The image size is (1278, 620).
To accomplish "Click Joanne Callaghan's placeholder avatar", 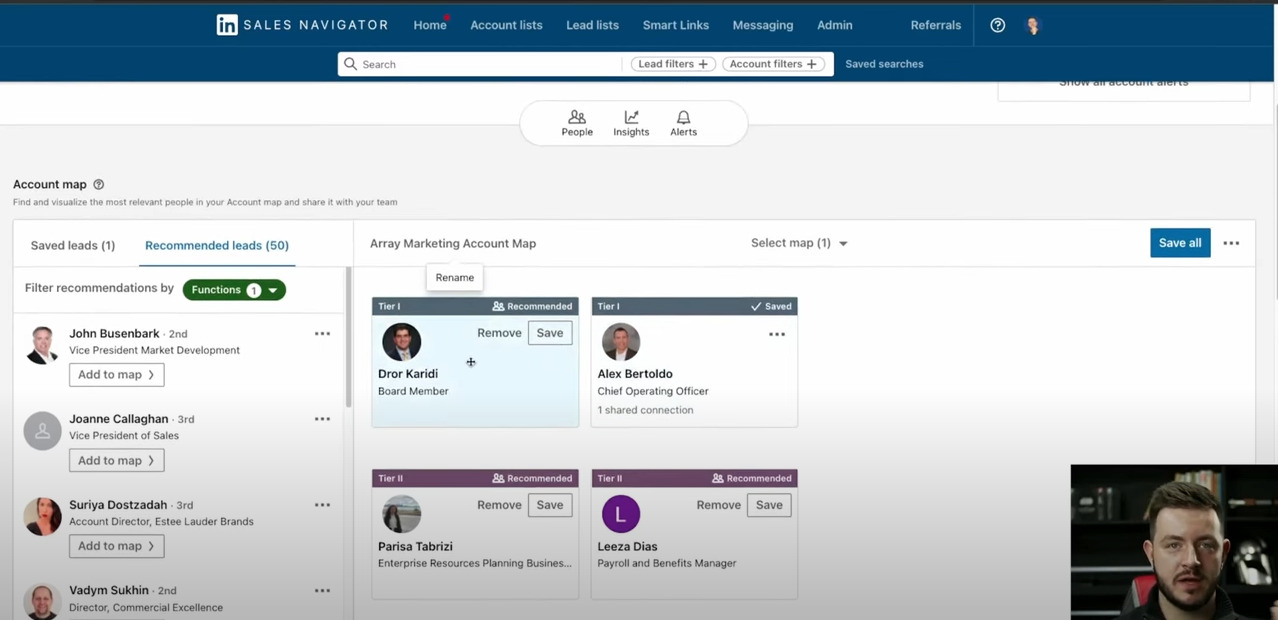I will [x=42, y=431].
